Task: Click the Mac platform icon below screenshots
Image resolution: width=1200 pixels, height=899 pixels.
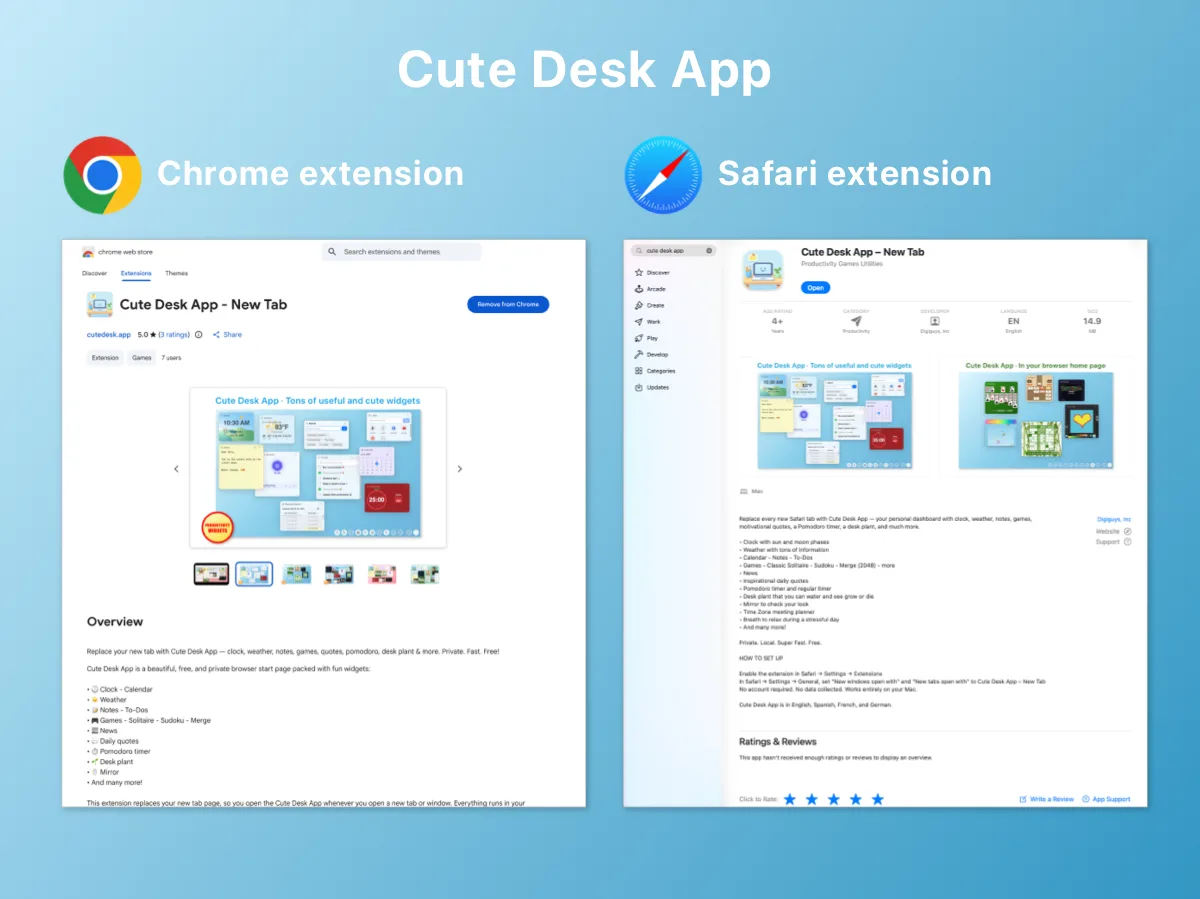Action: 743,491
